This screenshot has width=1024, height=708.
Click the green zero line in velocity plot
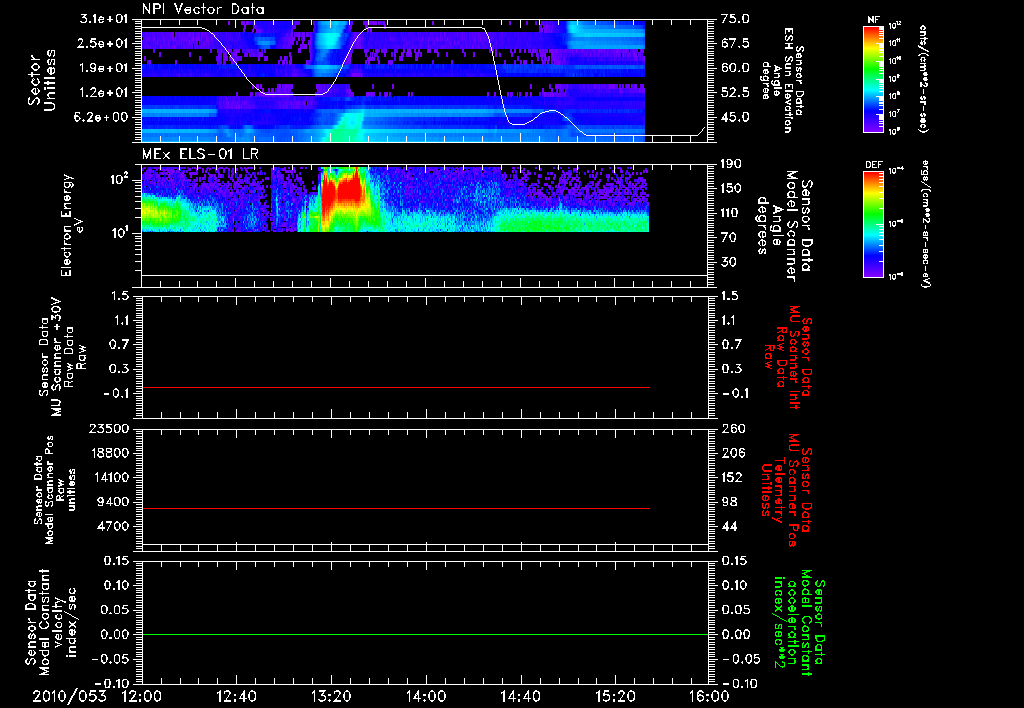(x=425, y=634)
